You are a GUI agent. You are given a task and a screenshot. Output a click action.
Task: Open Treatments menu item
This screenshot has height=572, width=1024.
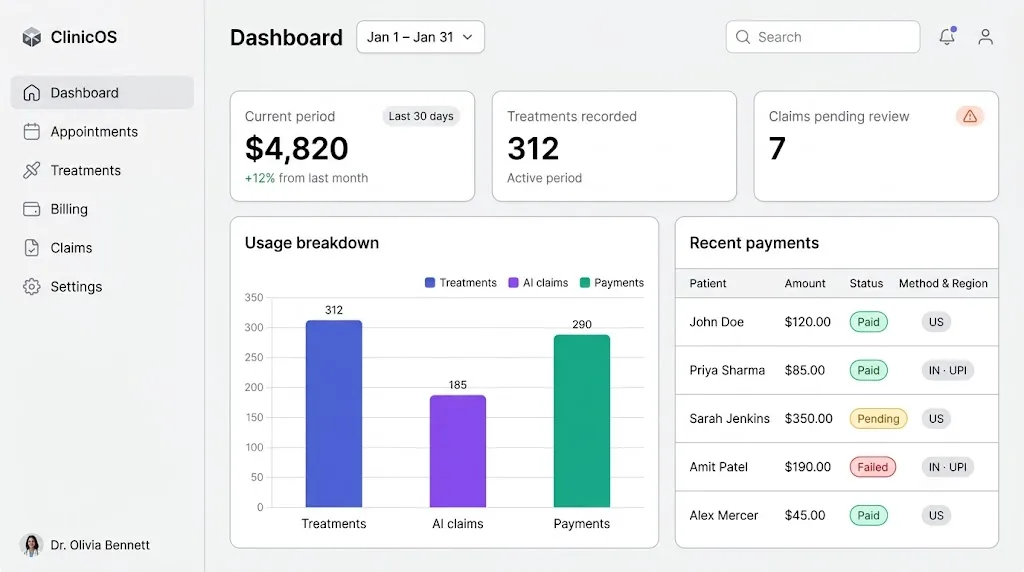(x=103, y=170)
